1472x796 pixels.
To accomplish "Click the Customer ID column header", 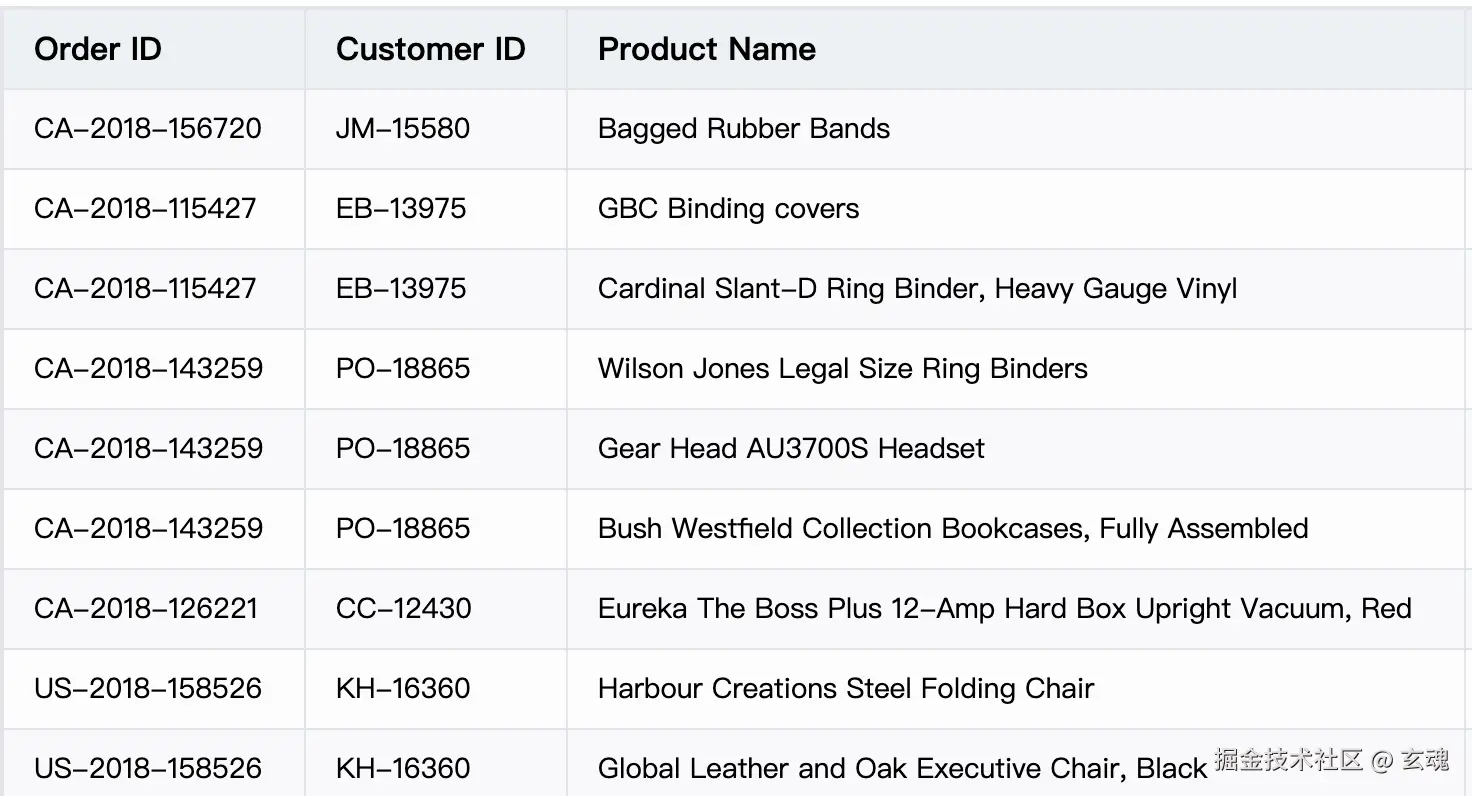I will pos(430,49).
